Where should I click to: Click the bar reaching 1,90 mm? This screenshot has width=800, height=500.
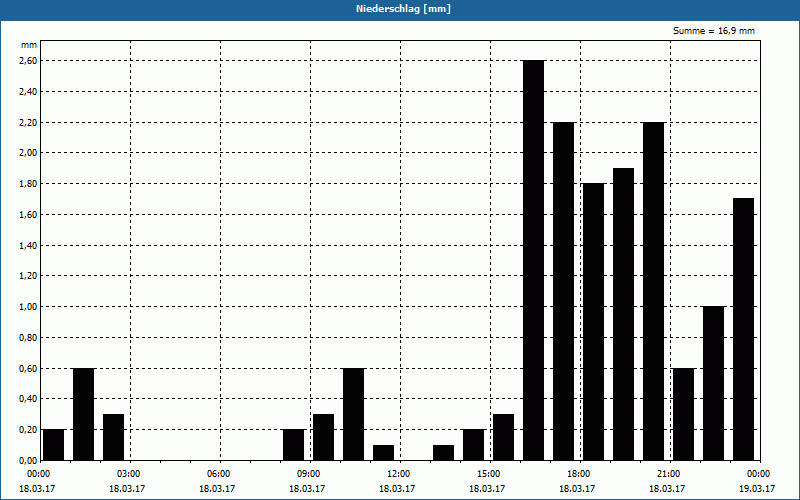(x=623, y=314)
